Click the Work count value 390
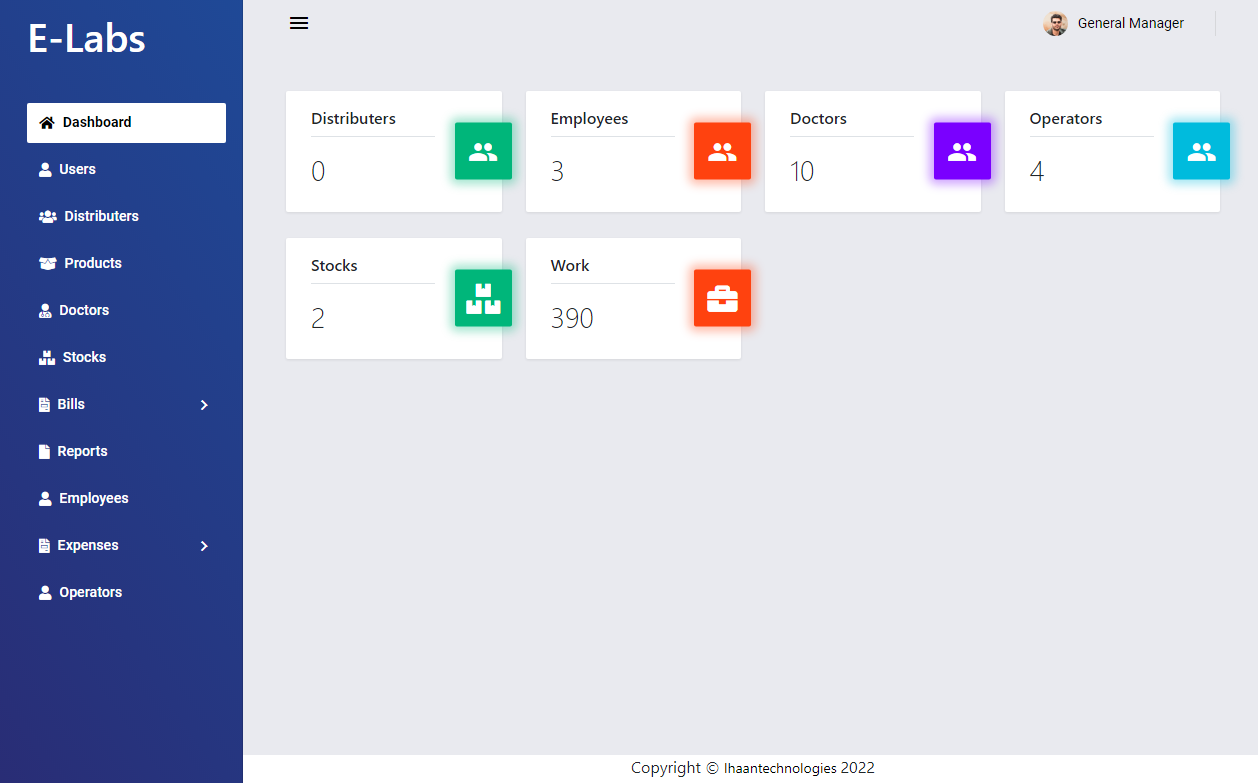1258x783 pixels. pos(572,318)
